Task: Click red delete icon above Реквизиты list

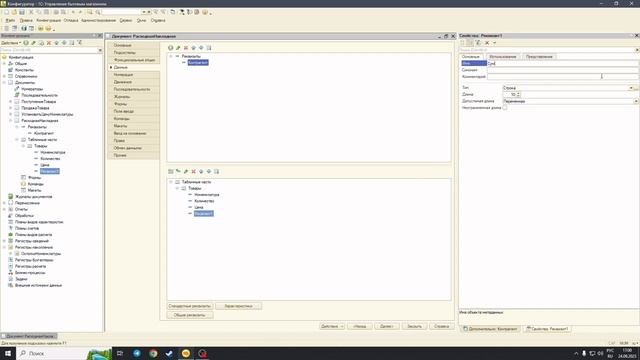Action: point(186,48)
